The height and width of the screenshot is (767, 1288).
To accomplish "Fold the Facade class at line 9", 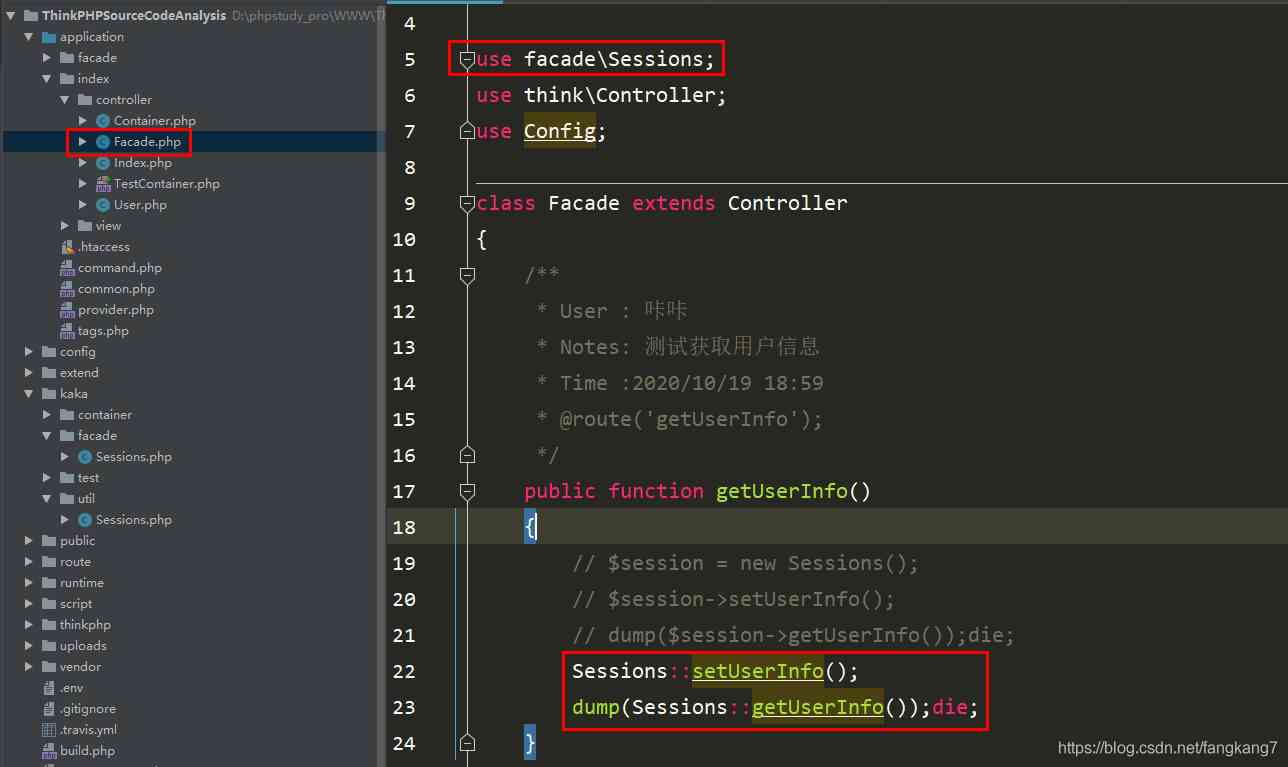I will click(x=467, y=204).
